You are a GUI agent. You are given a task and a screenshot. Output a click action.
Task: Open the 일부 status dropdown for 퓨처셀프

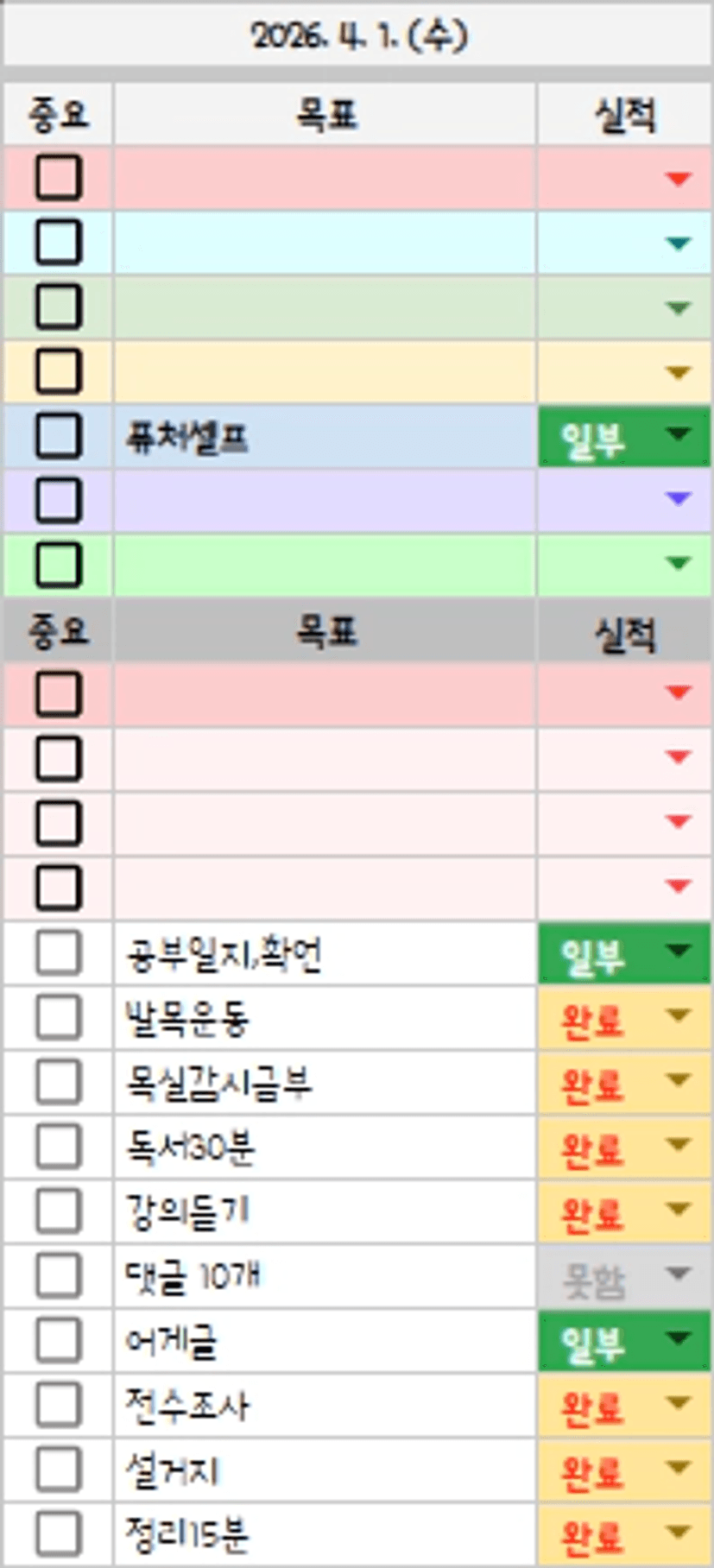[679, 434]
